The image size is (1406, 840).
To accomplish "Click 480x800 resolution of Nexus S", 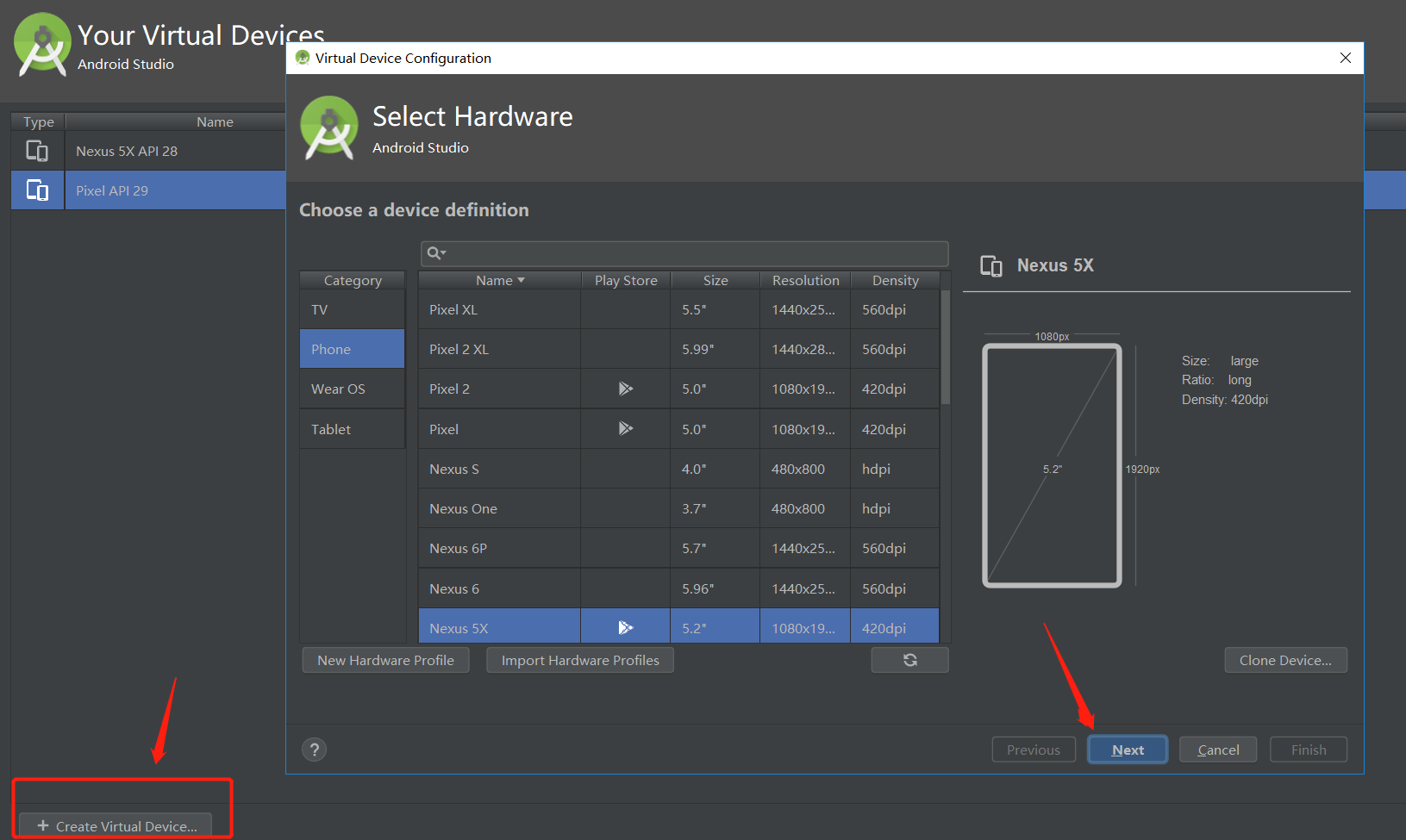I will 805,469.
